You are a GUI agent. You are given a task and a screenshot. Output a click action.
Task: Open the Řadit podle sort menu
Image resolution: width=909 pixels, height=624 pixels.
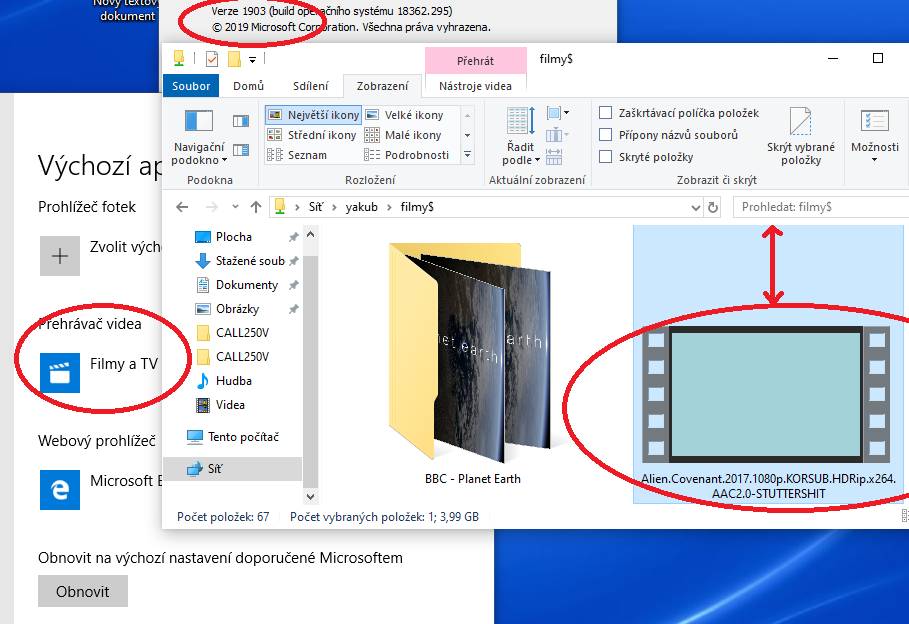click(520, 137)
